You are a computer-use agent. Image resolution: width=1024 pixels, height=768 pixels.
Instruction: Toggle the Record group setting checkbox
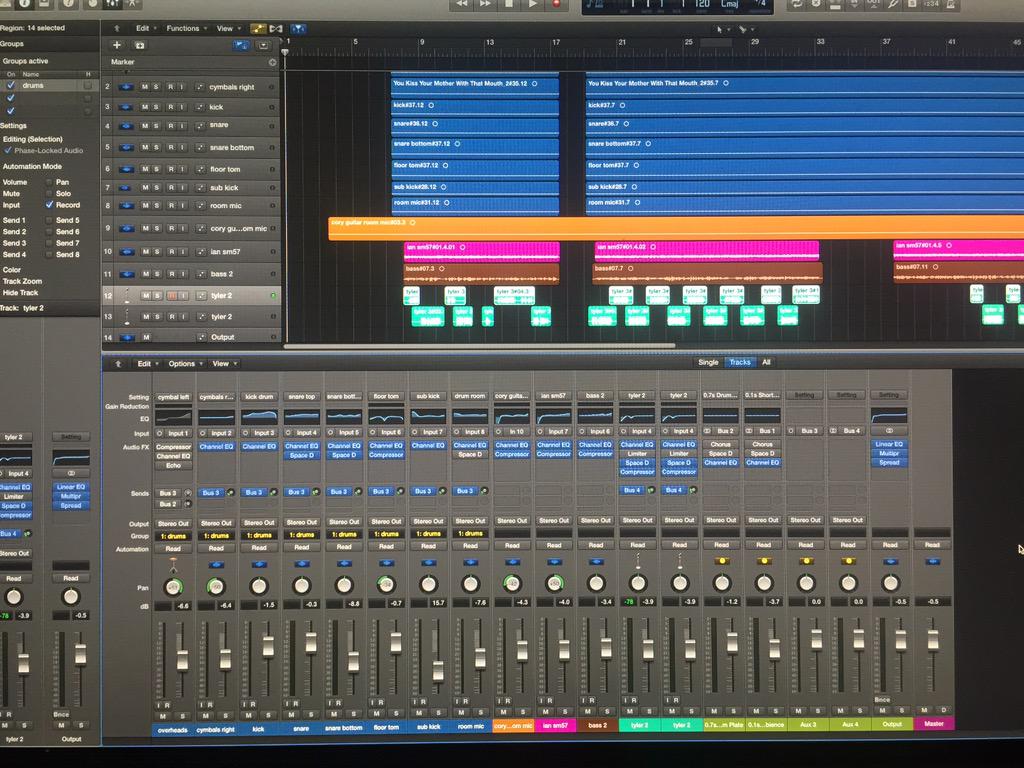(49, 205)
